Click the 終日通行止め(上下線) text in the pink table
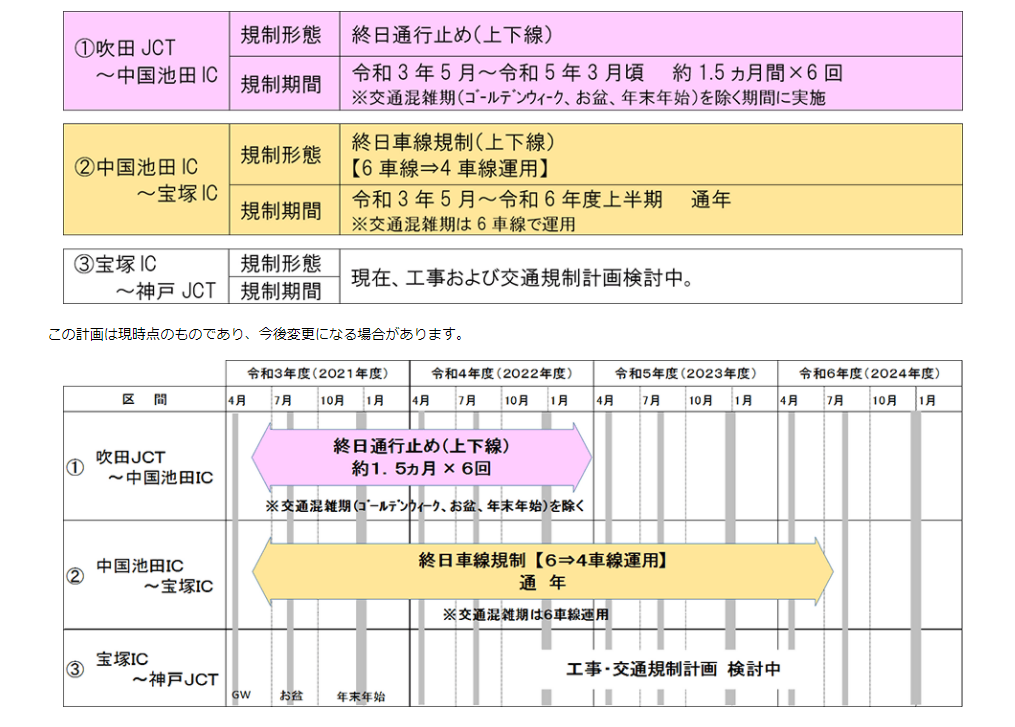Screen dimensions: 1015x727 click(x=452, y=34)
